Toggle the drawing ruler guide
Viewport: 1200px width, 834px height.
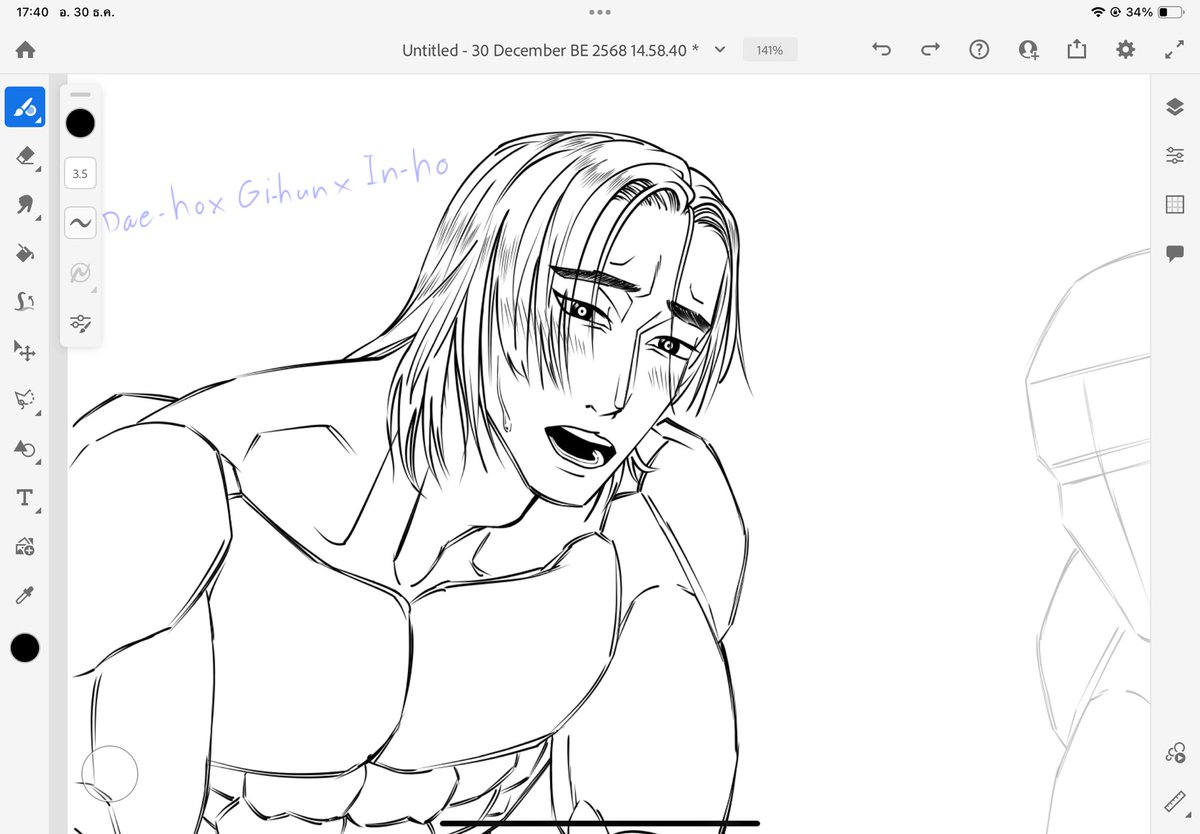click(1175, 802)
